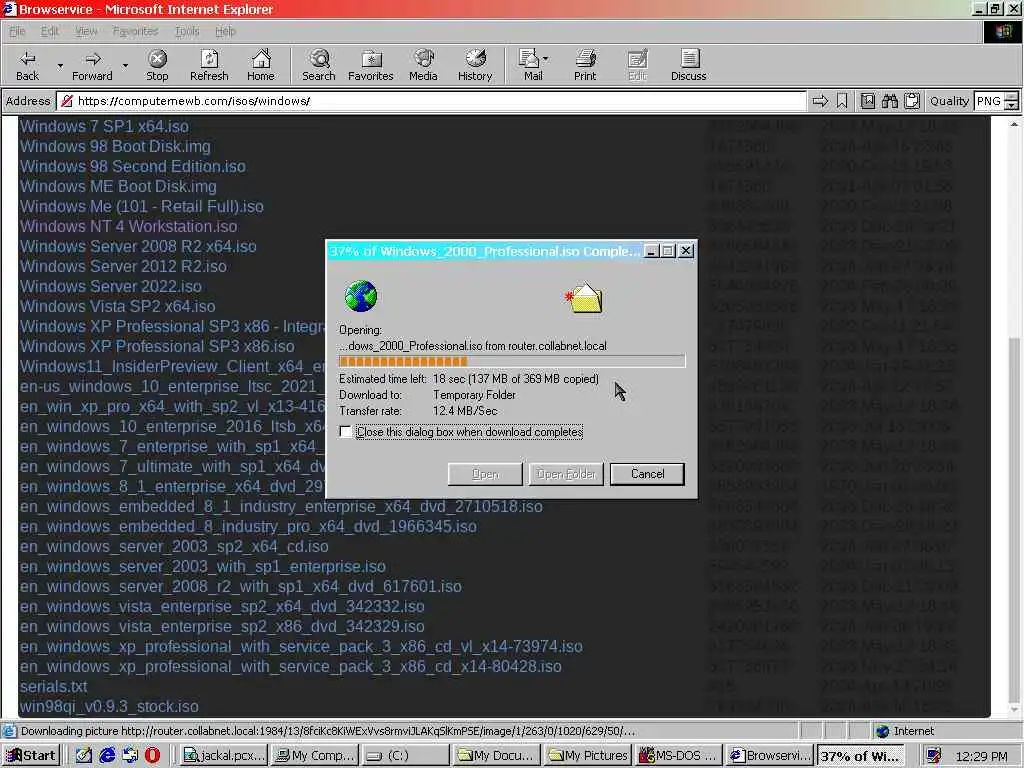Image resolution: width=1024 pixels, height=768 pixels.
Task: Click the download progress bar
Action: pyautogui.click(x=512, y=361)
